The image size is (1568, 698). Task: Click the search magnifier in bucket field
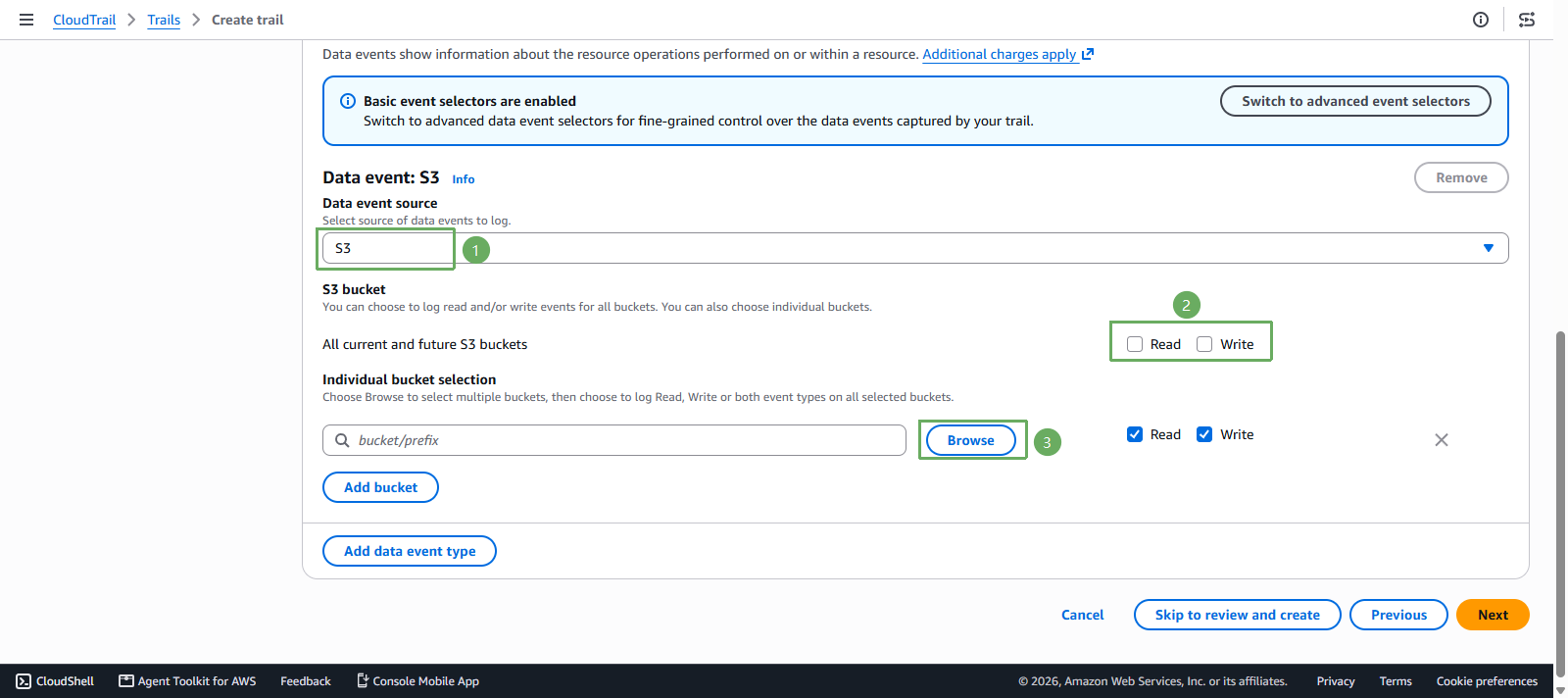(x=342, y=440)
